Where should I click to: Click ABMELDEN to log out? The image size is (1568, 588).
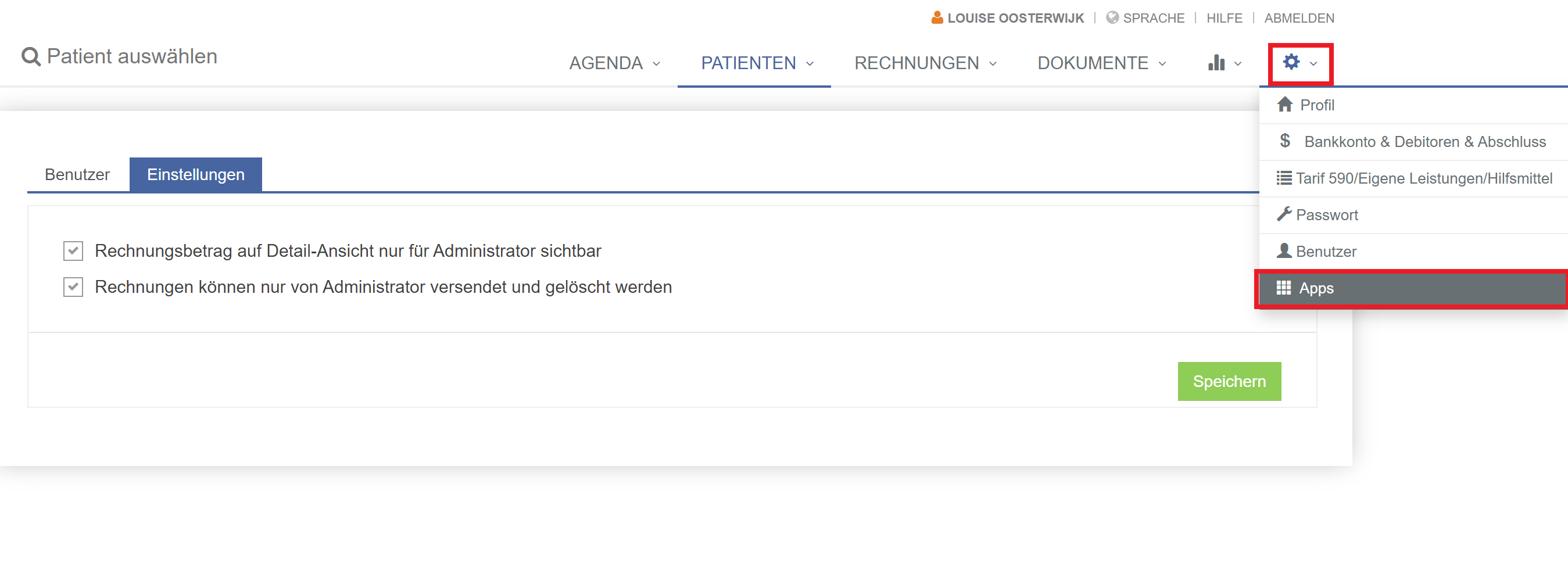coord(1299,17)
